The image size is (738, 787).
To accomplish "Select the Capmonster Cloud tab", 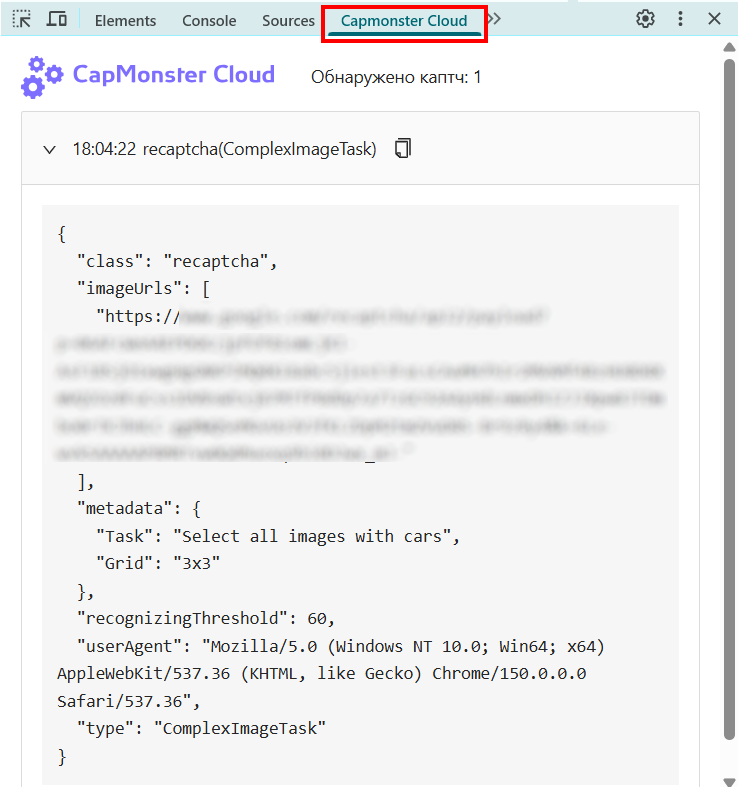I will (404, 21).
